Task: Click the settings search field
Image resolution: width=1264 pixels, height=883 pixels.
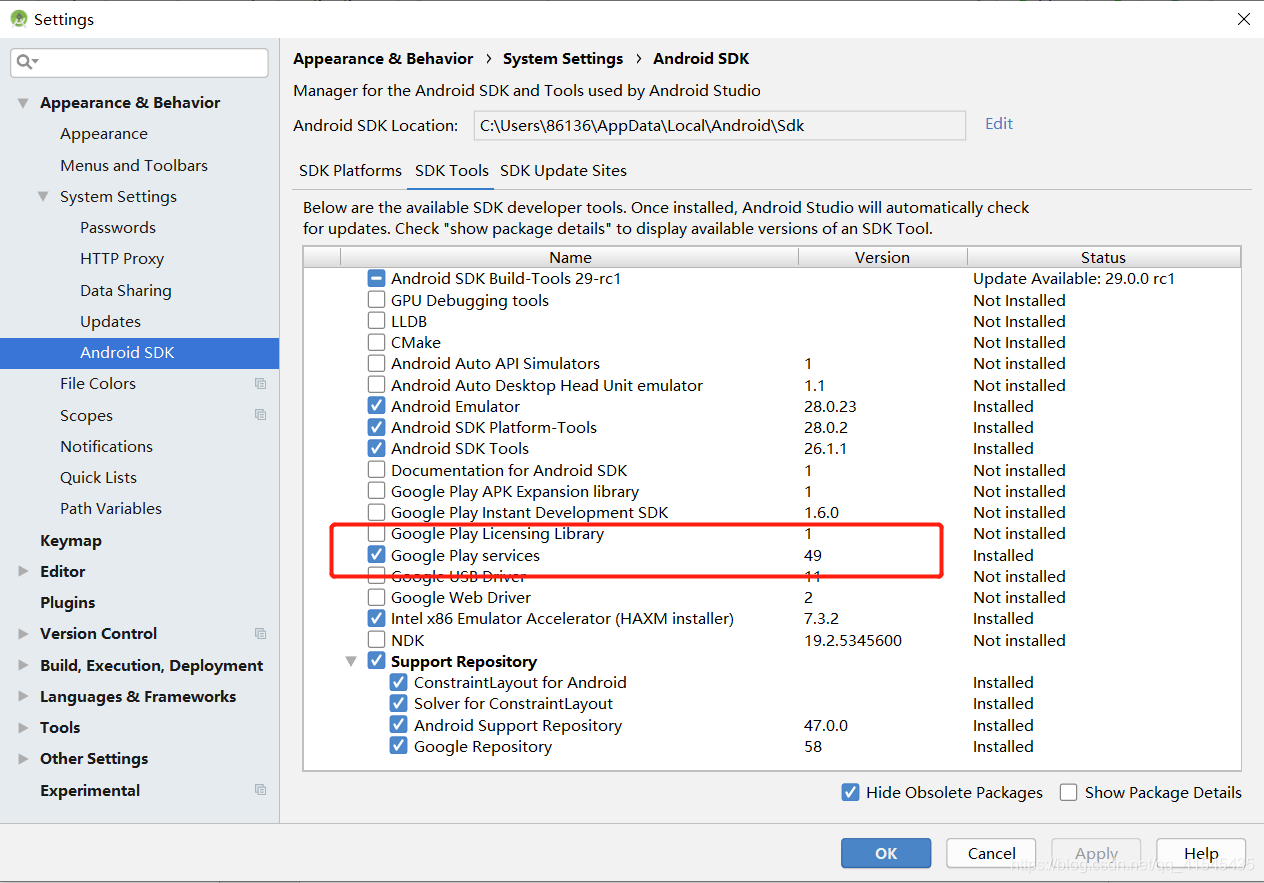Action: 140,62
